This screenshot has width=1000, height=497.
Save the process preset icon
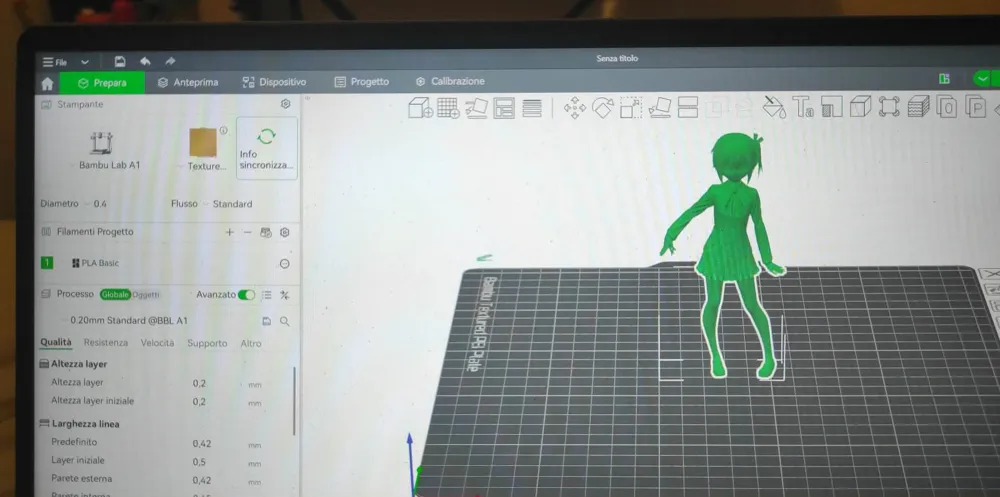(x=267, y=321)
